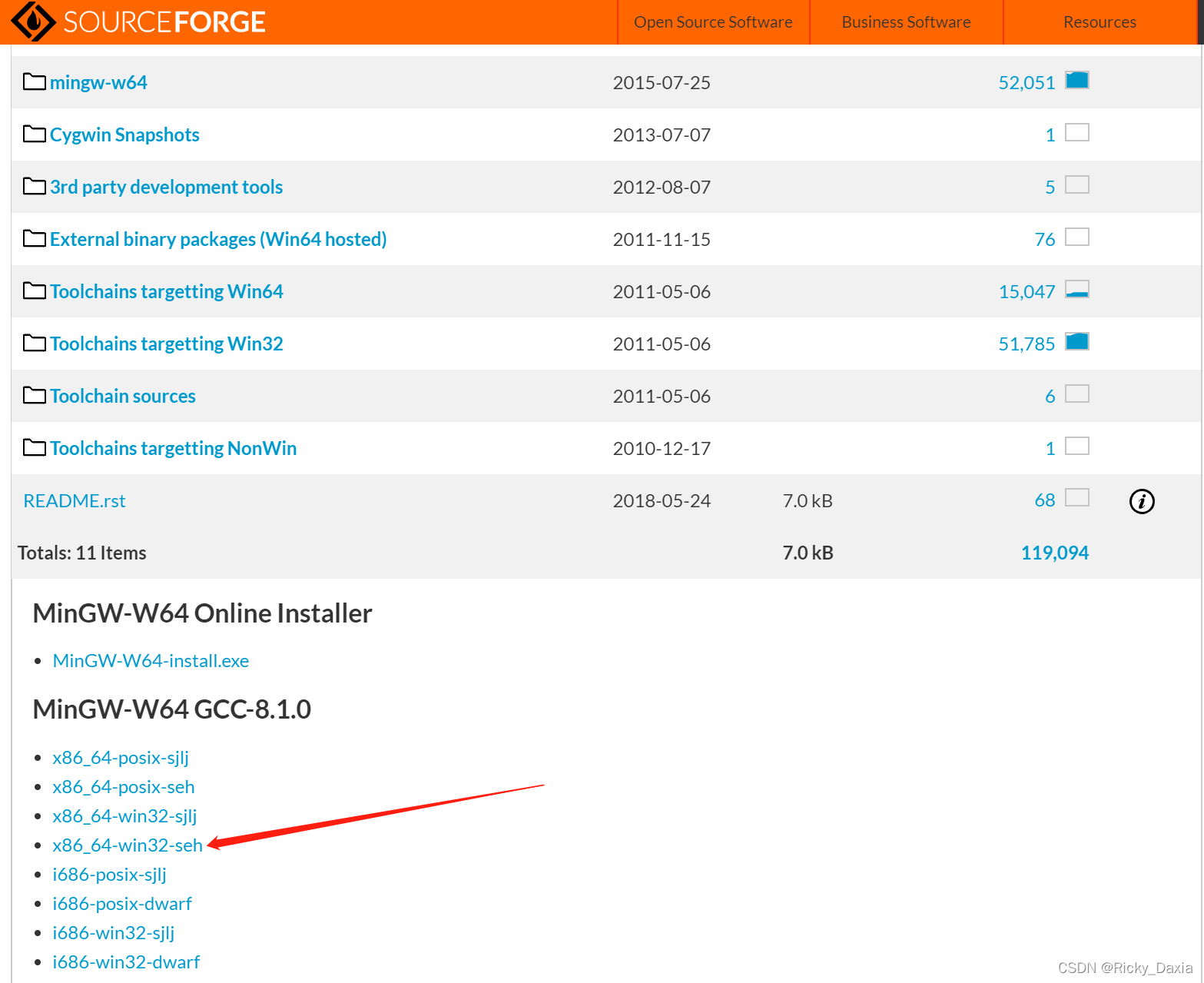The image size is (1204, 983).
Task: Click downloads chart icon in Toolchains Win32 row
Action: (1077, 341)
